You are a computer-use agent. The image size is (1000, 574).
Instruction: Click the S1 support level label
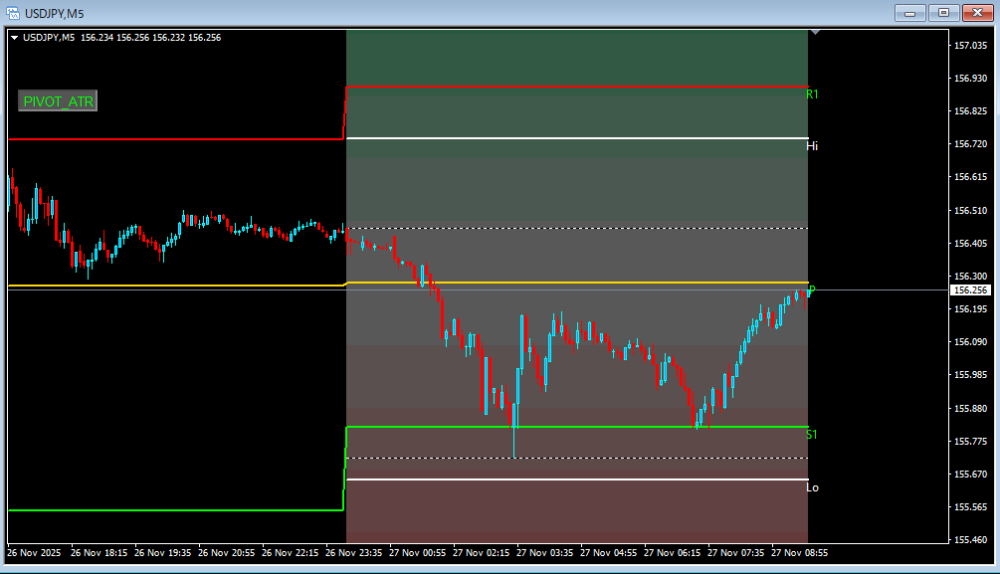click(x=812, y=435)
